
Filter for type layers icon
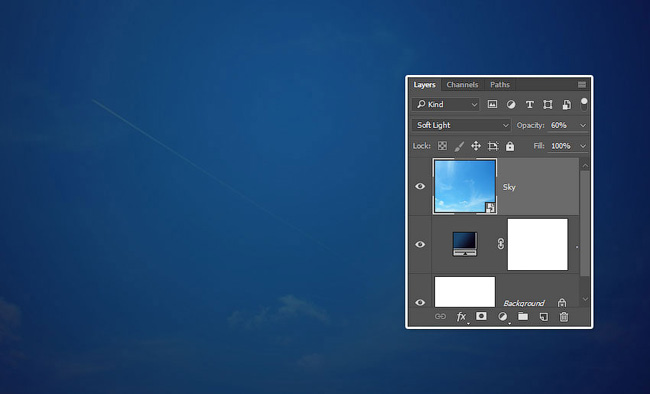(x=529, y=105)
